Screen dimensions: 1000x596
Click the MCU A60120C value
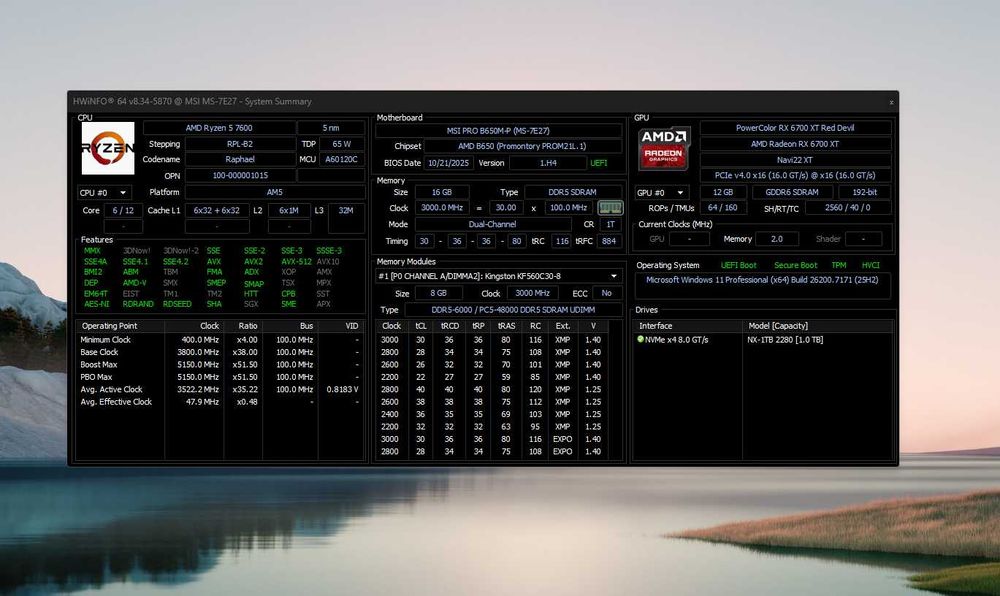(x=342, y=159)
